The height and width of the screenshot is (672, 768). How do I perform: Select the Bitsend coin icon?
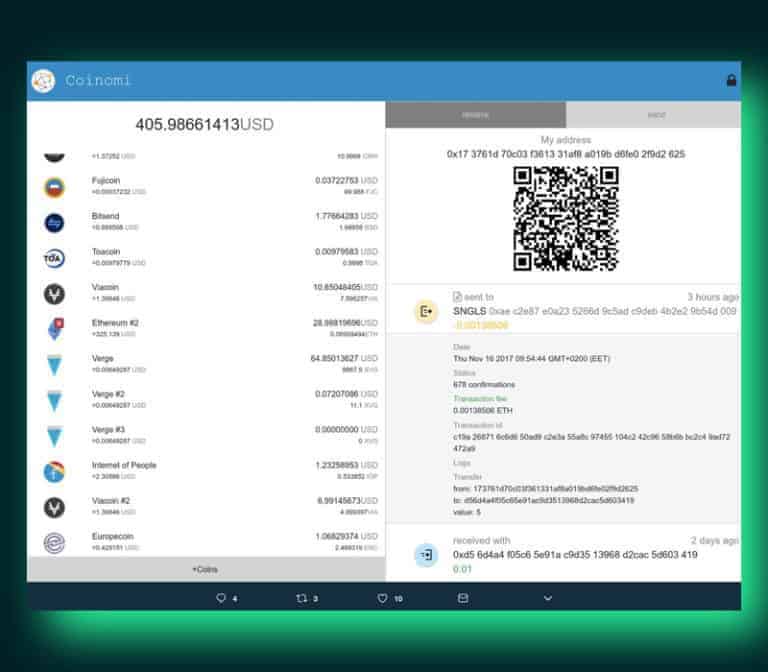tap(54, 223)
